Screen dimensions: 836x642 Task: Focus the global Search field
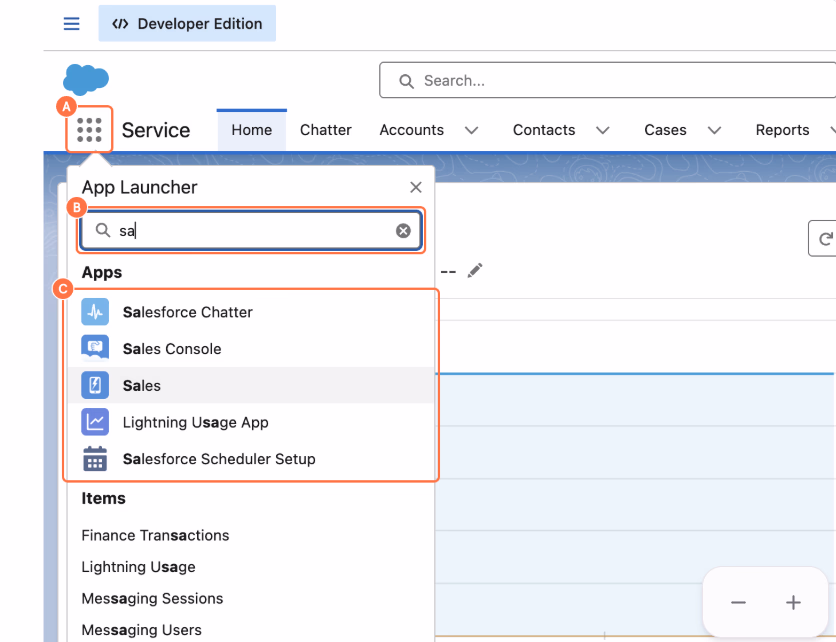click(608, 81)
